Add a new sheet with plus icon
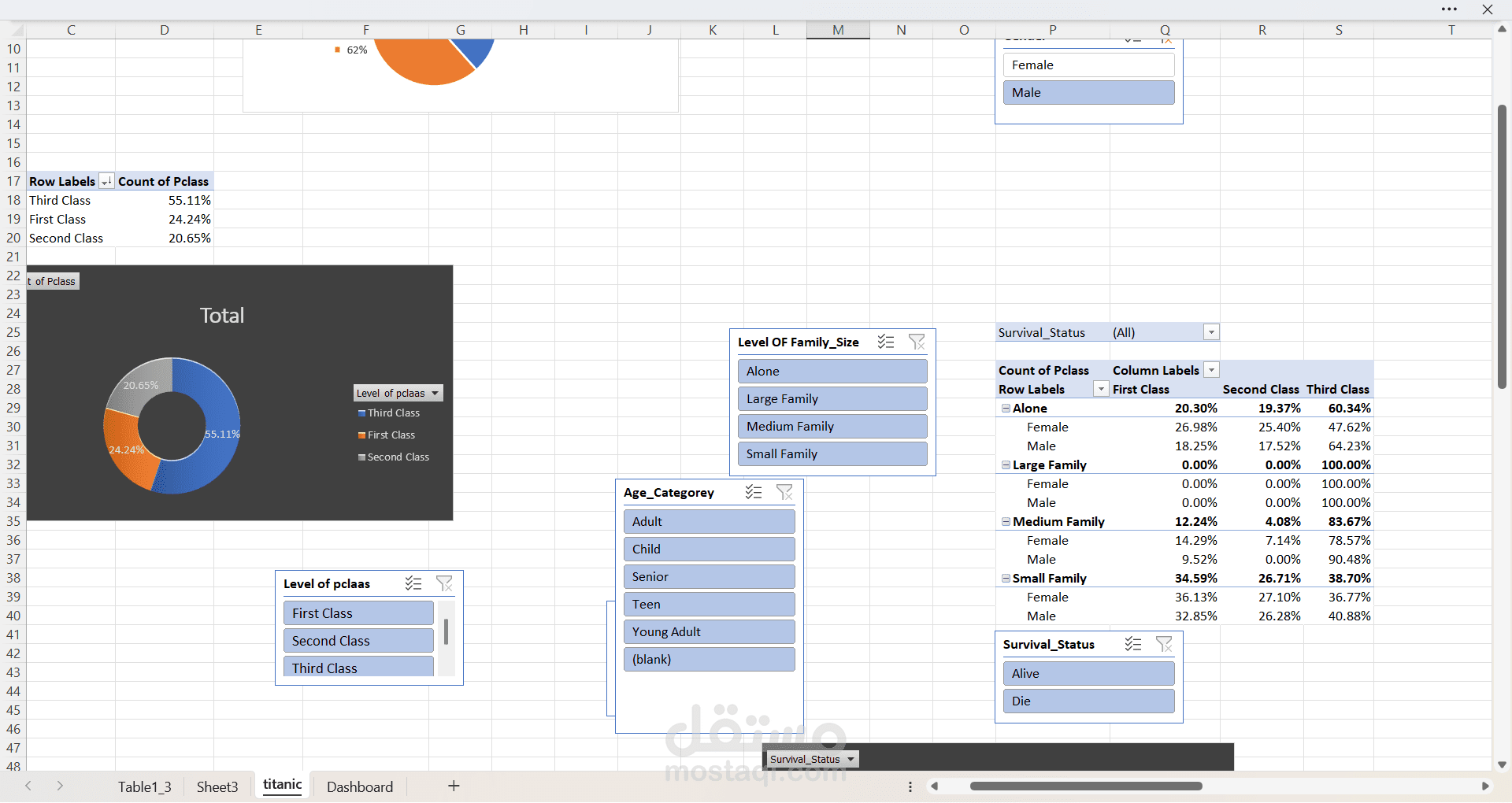 point(454,786)
